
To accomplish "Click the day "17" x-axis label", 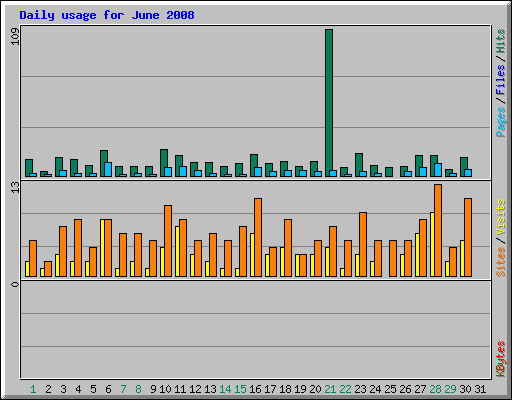I will click(x=270, y=389).
